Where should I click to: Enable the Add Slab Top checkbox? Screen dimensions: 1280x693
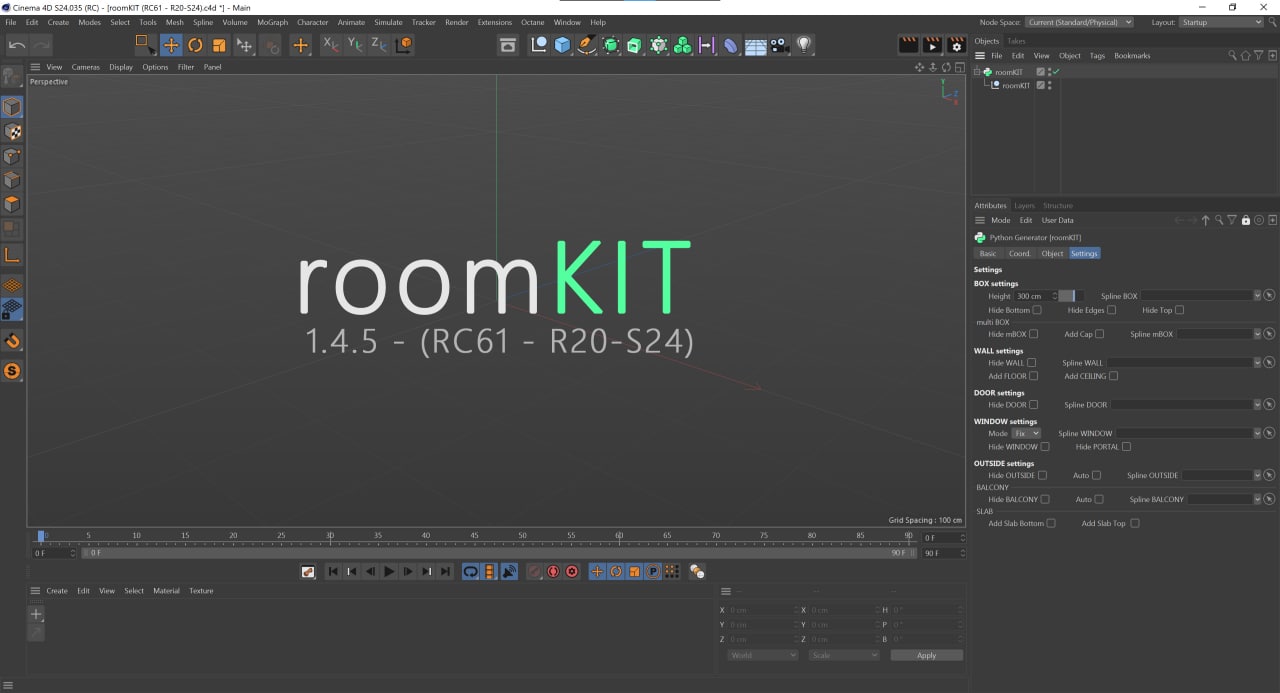click(x=1135, y=523)
